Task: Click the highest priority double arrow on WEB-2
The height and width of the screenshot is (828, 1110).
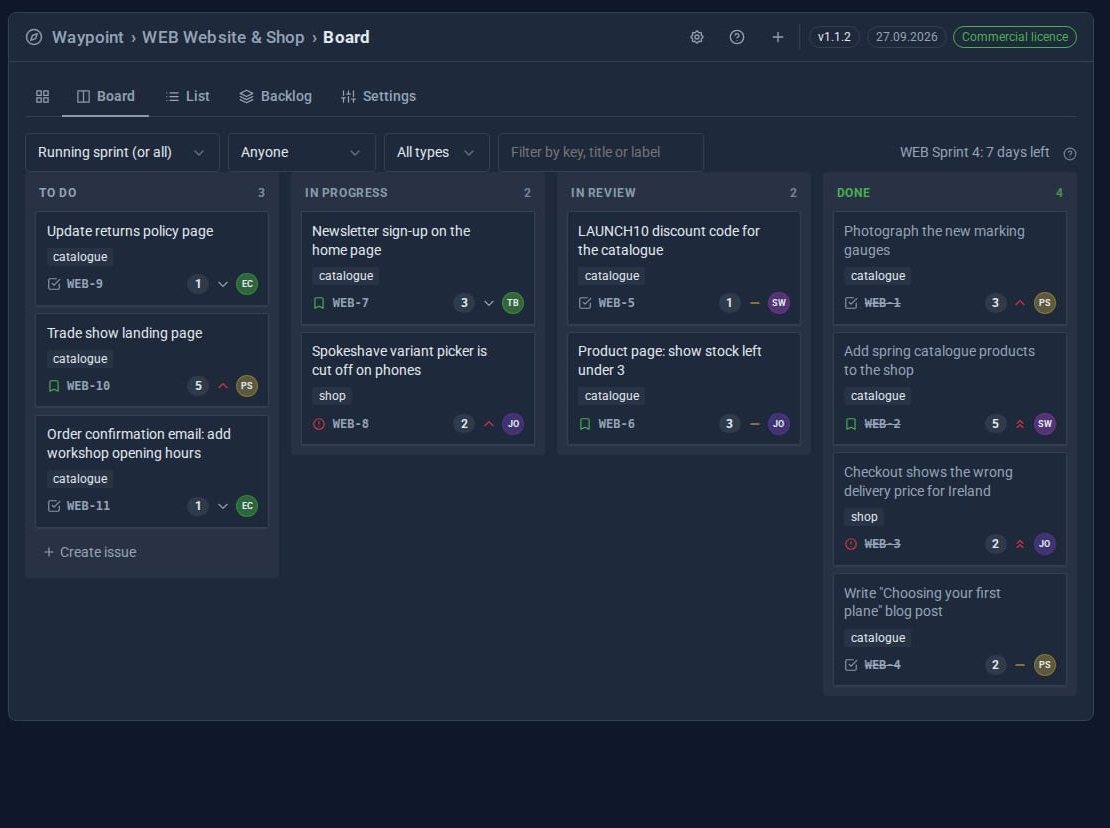Action: point(1020,424)
